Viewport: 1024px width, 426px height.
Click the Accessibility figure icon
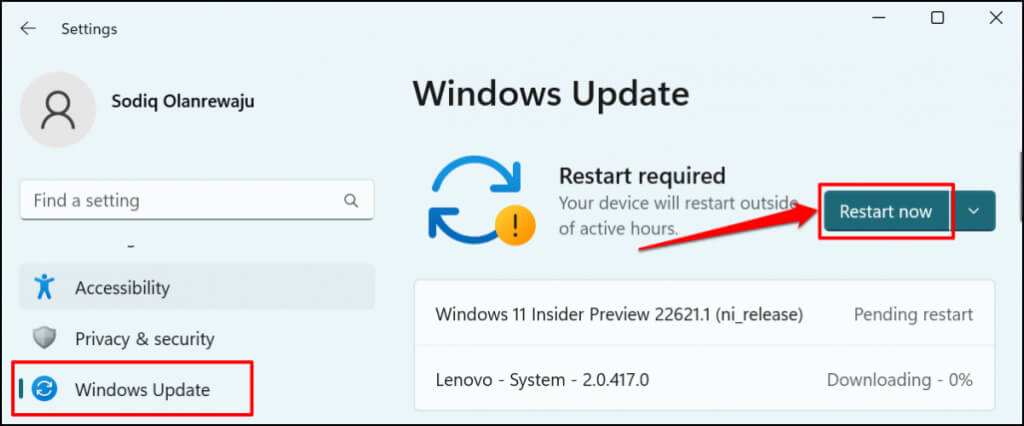[x=43, y=288]
